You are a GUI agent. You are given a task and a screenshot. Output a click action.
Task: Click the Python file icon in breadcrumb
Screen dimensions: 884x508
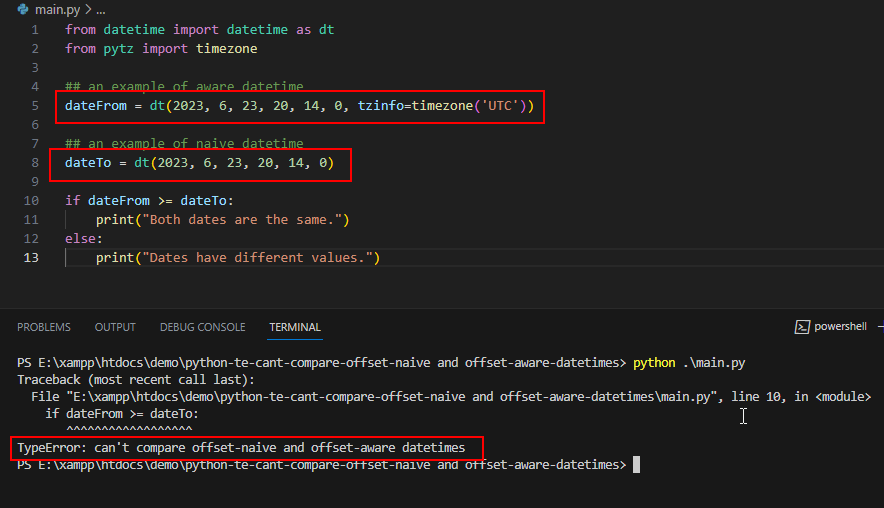(23, 9)
